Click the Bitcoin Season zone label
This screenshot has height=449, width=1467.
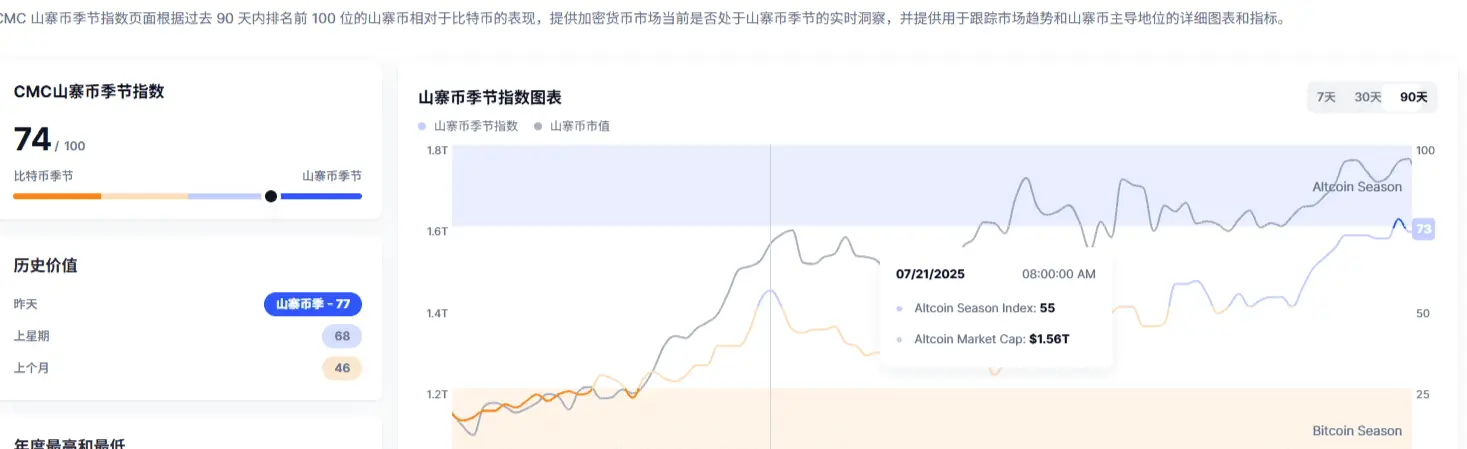pyautogui.click(x=1357, y=431)
